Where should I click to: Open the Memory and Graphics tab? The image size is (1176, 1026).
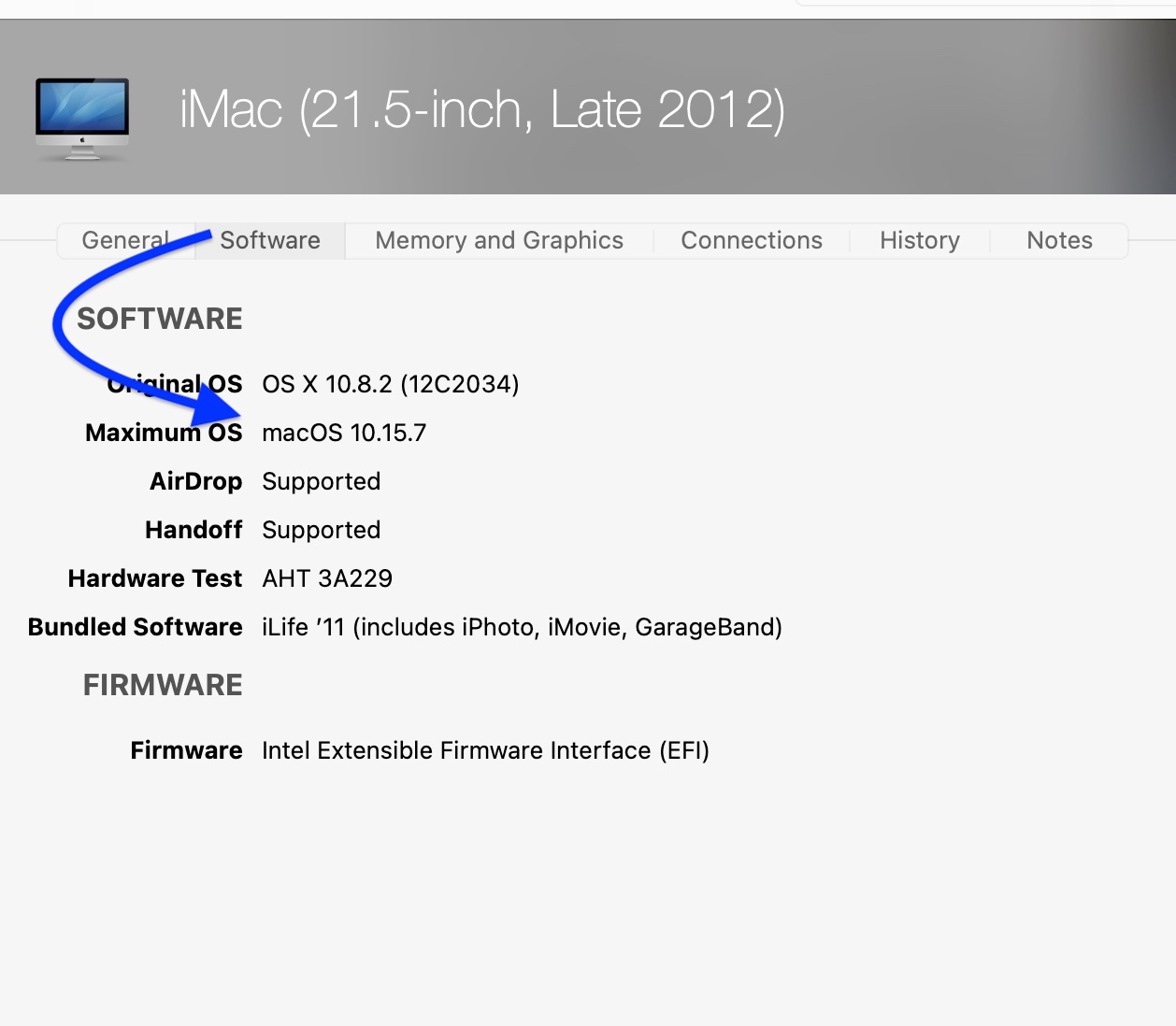(x=499, y=241)
